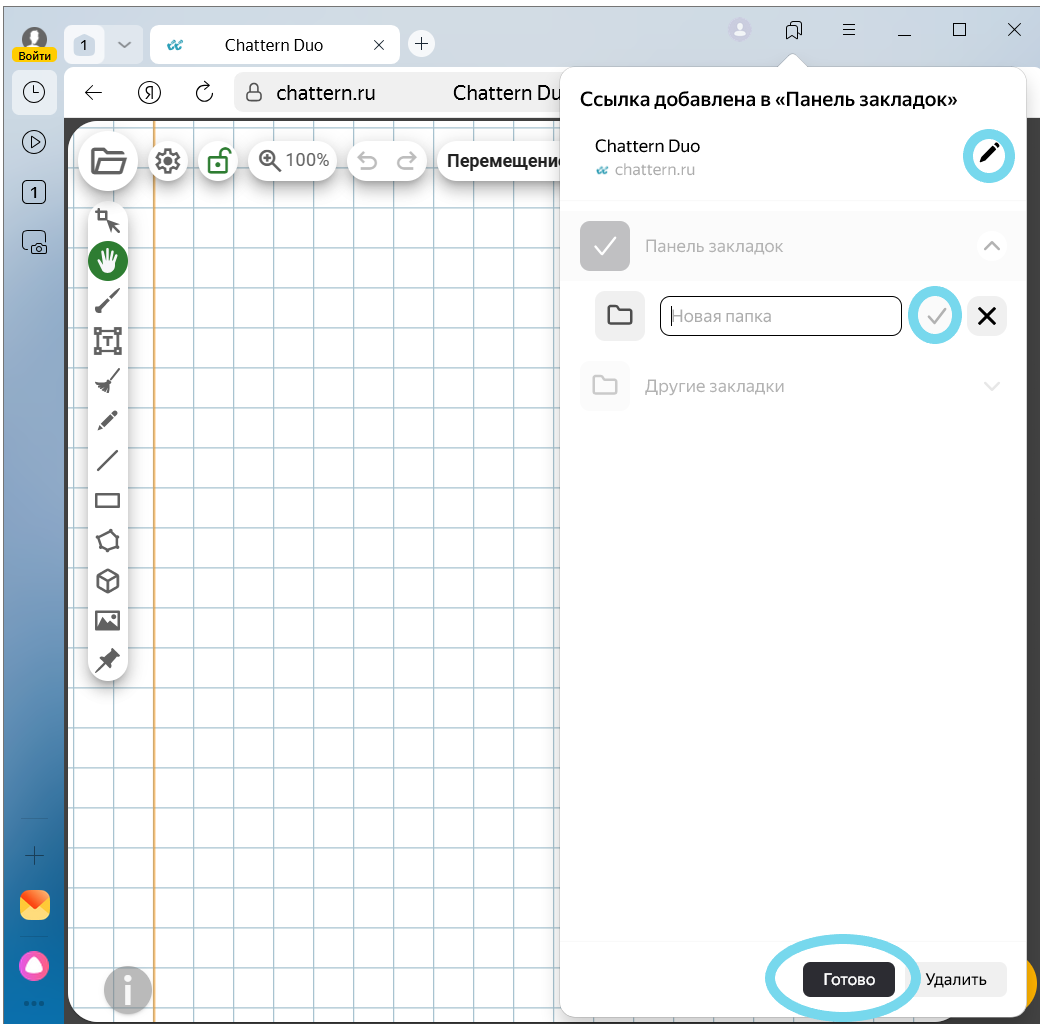The image size is (1042, 1024).
Task: Collapse the Панель закладок folder
Action: click(991, 246)
